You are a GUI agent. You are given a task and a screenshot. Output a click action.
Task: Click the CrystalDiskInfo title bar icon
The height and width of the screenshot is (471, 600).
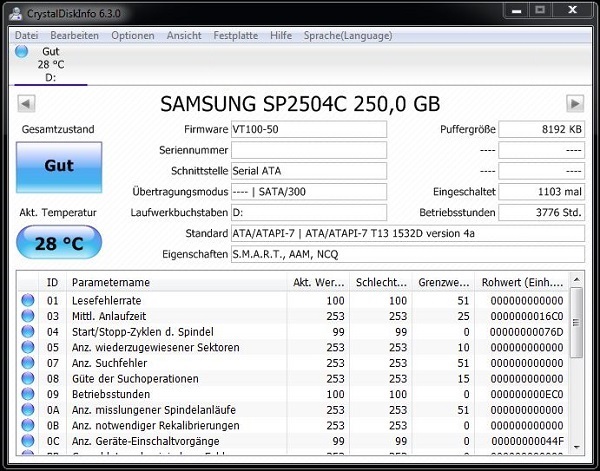[x=16, y=13]
